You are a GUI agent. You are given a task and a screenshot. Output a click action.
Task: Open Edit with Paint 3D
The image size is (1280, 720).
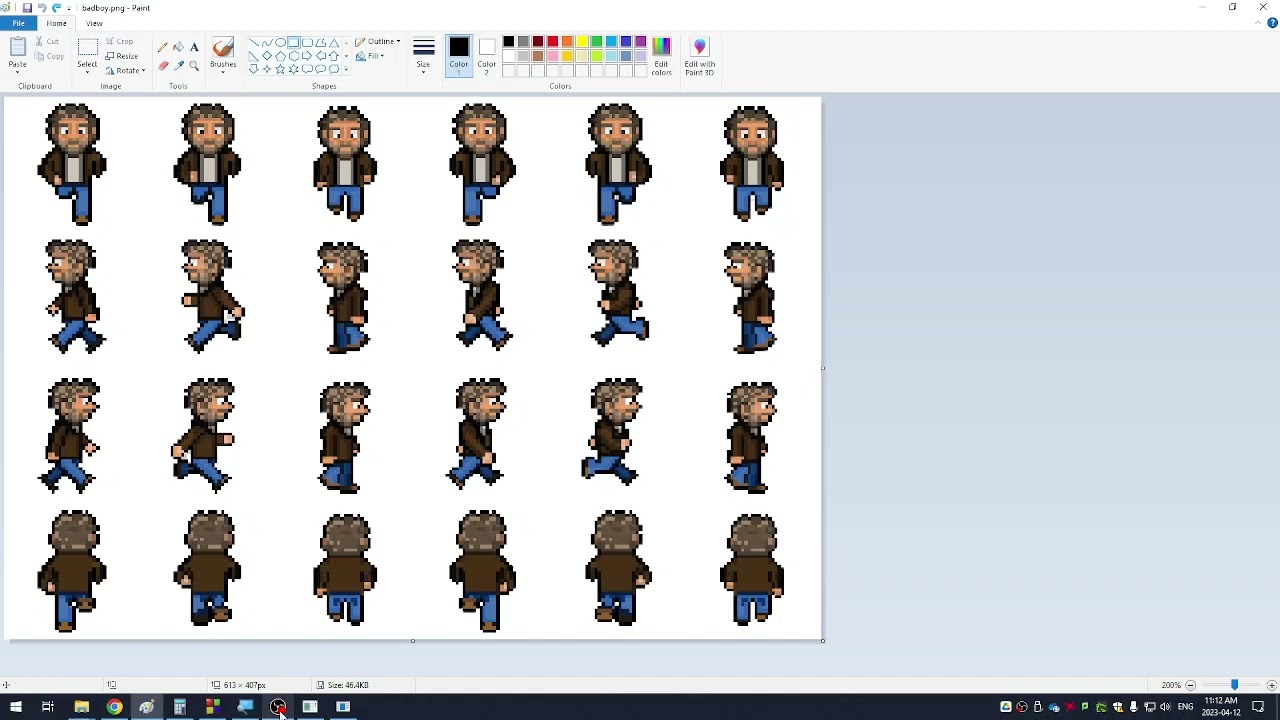(x=699, y=57)
